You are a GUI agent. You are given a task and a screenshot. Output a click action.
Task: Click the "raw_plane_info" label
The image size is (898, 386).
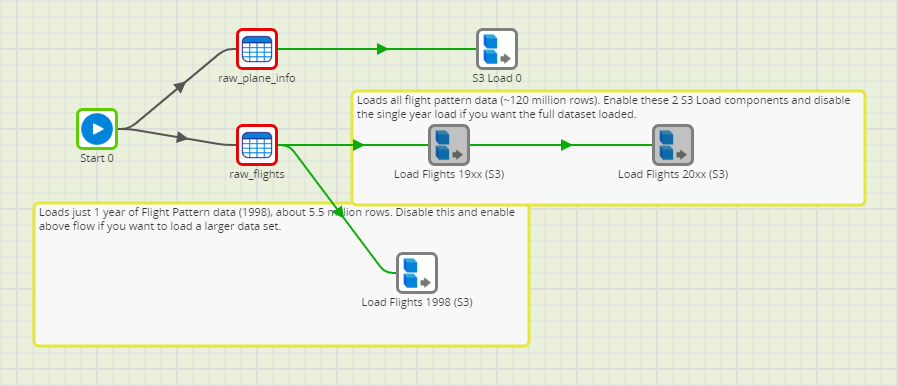coord(257,78)
